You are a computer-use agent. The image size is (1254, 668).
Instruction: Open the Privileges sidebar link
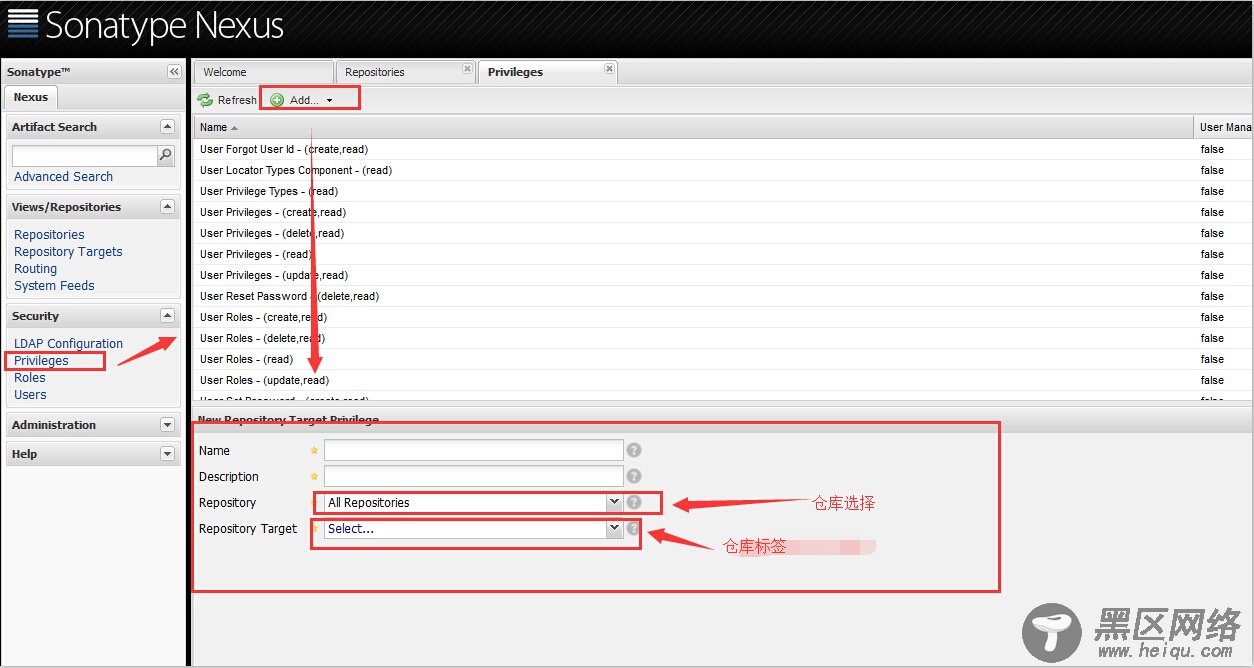tap(41, 361)
